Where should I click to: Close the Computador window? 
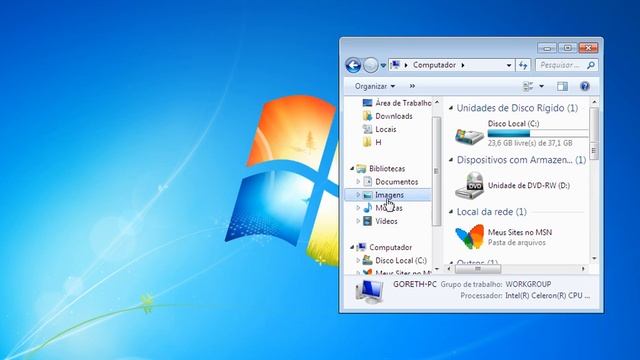[588, 48]
